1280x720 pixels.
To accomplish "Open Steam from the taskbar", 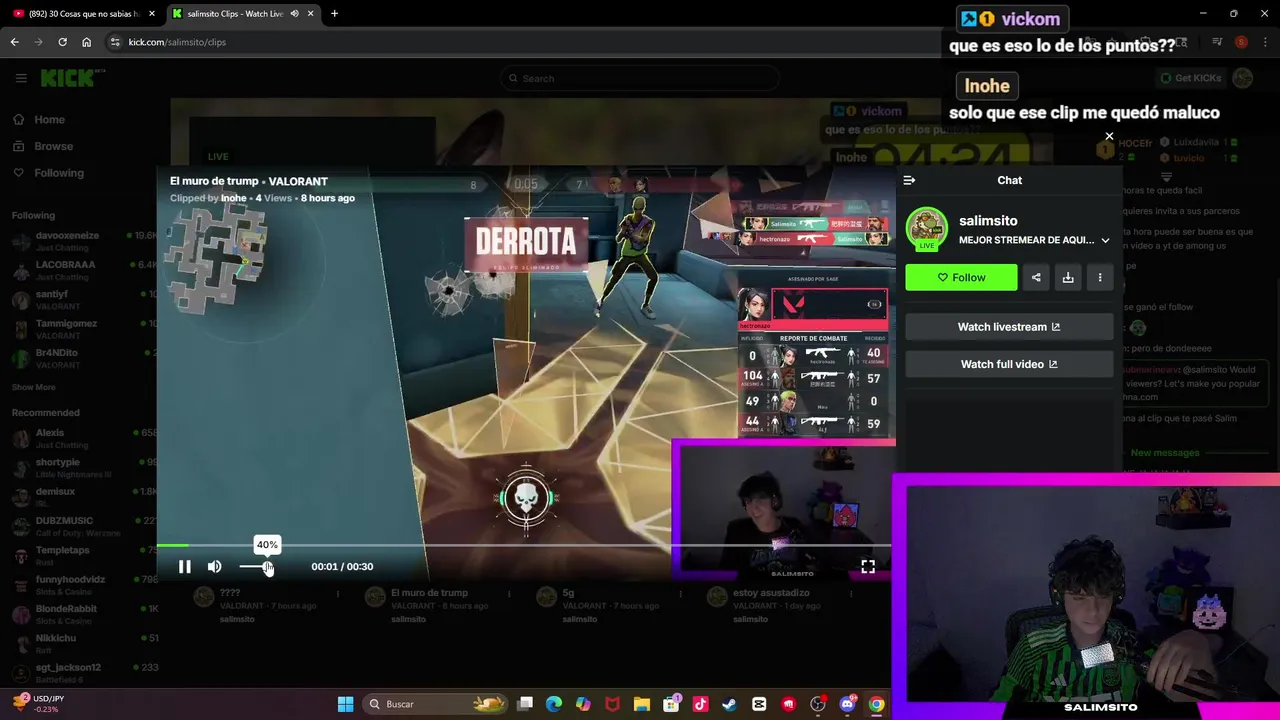I will pos(729,704).
